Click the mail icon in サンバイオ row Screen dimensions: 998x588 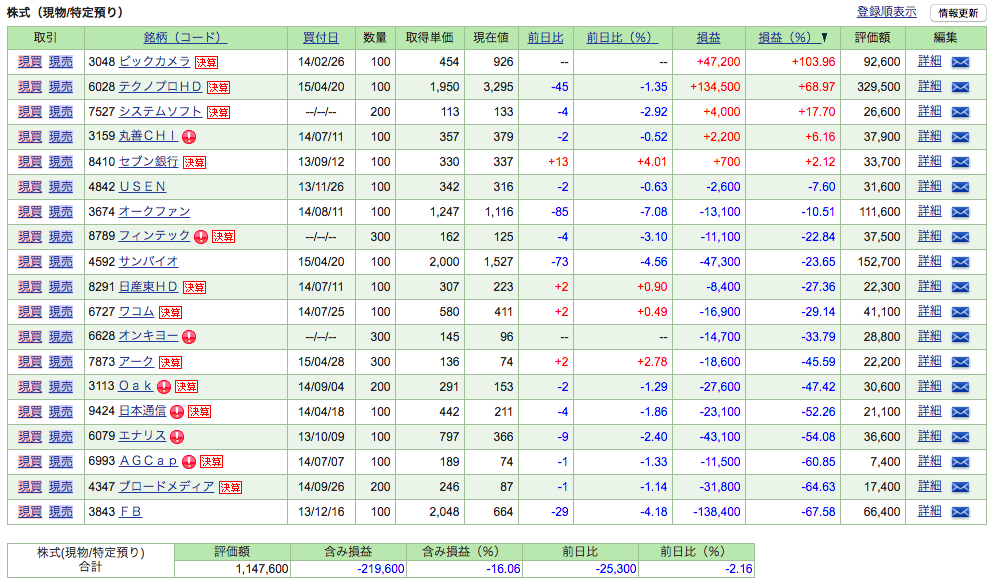point(960,262)
